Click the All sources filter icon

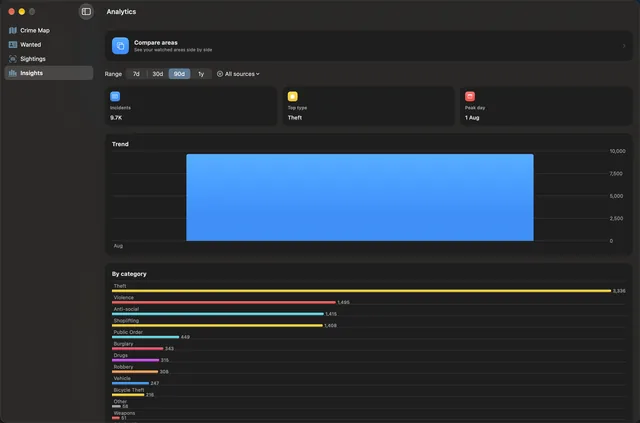(220, 74)
